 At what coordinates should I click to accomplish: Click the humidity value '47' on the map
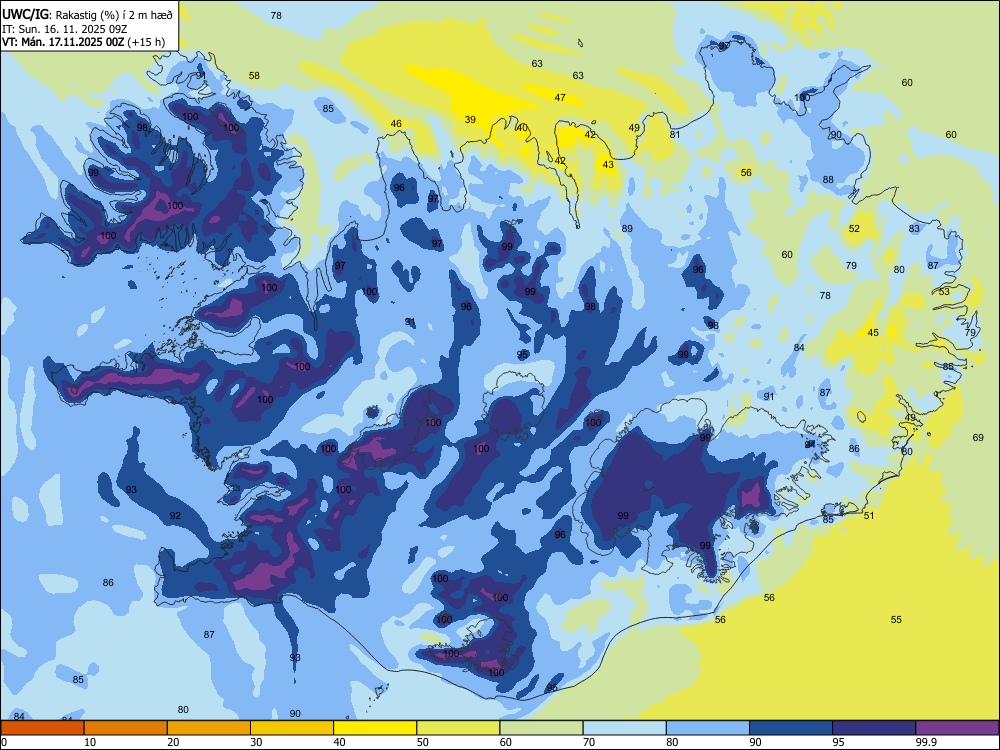pos(560,98)
